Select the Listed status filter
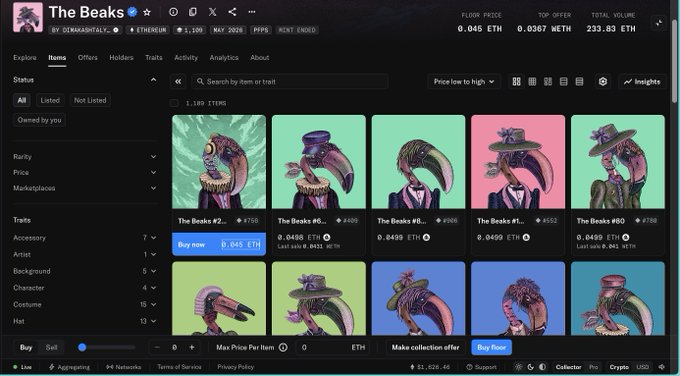The image size is (680, 376). 50,100
